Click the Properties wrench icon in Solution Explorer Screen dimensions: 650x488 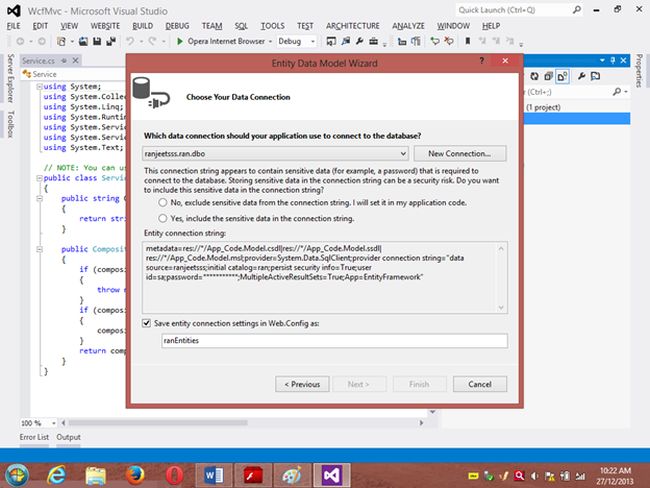(x=581, y=76)
